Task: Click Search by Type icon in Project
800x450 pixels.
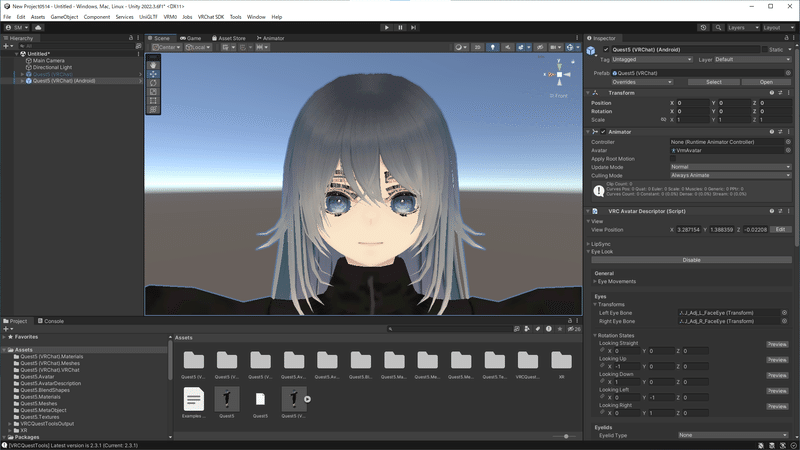Action: [x=527, y=329]
